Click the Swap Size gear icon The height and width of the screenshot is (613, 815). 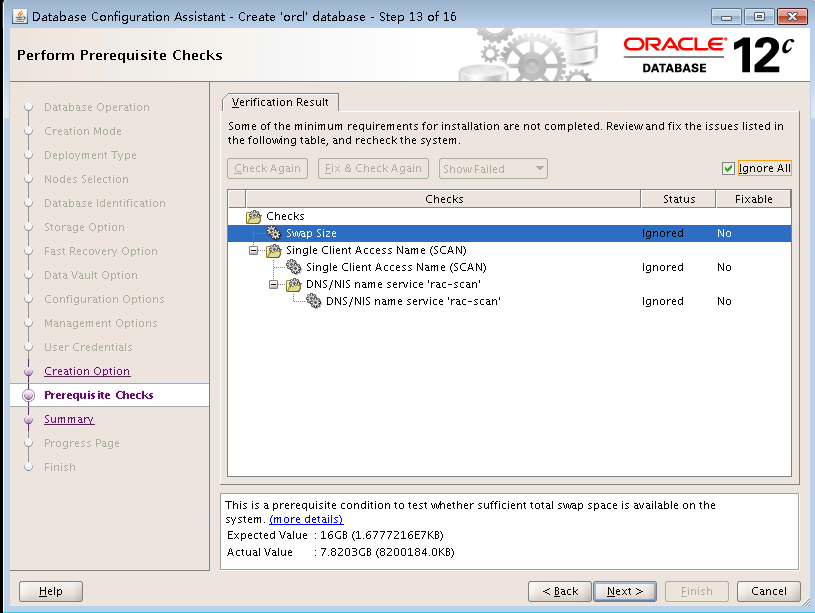pyautogui.click(x=273, y=233)
